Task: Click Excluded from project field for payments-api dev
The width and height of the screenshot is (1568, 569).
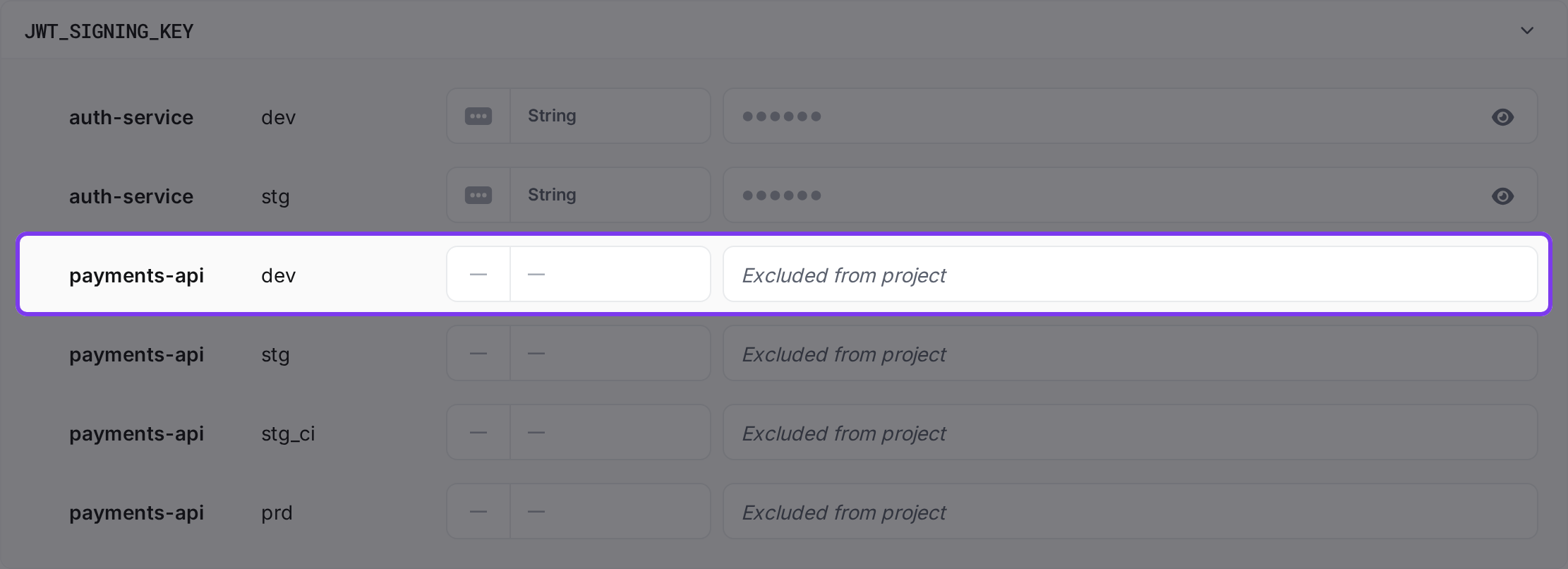Action: pyautogui.click(x=1130, y=274)
